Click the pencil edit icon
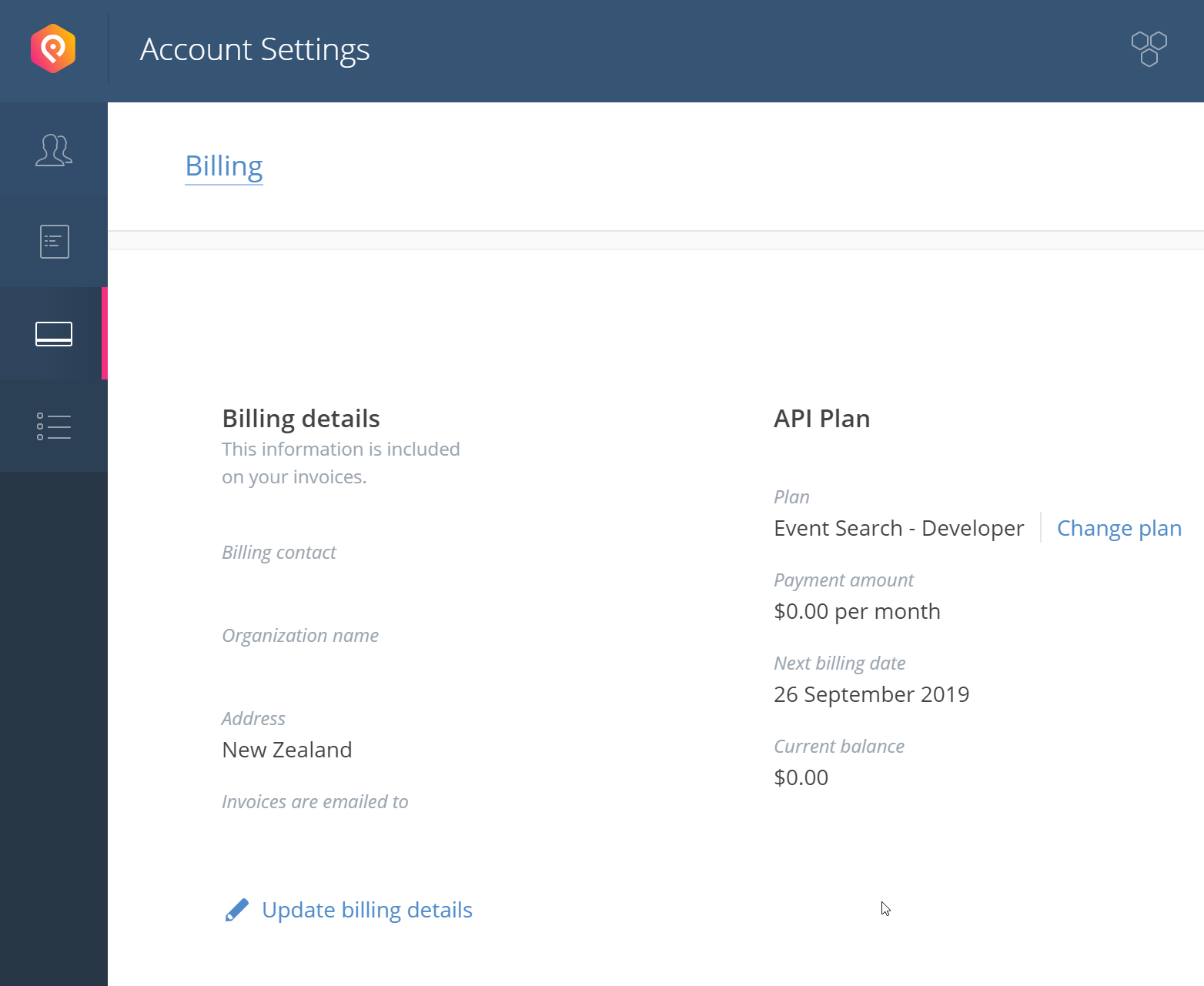Image resolution: width=1204 pixels, height=986 pixels. [x=237, y=910]
